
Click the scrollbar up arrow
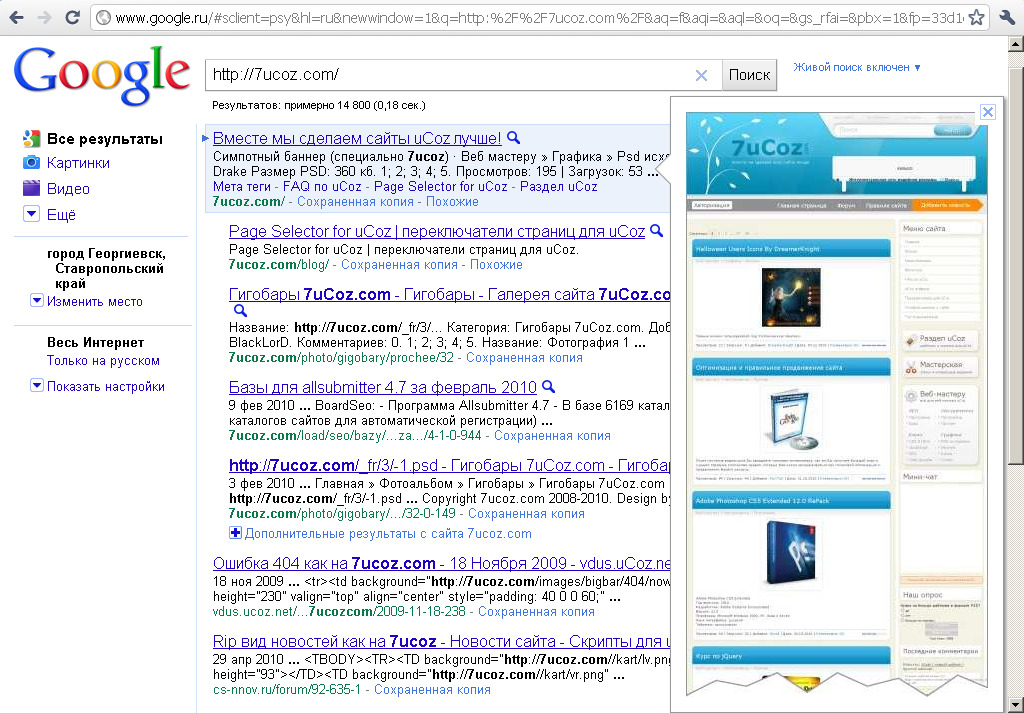click(x=1016, y=44)
